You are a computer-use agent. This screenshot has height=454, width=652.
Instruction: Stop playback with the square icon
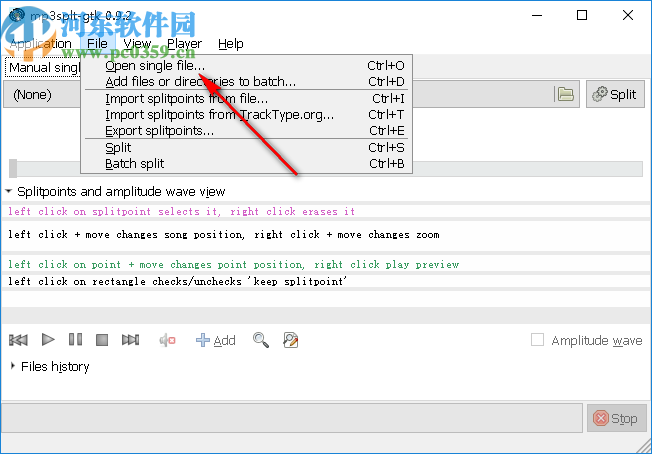(102, 340)
